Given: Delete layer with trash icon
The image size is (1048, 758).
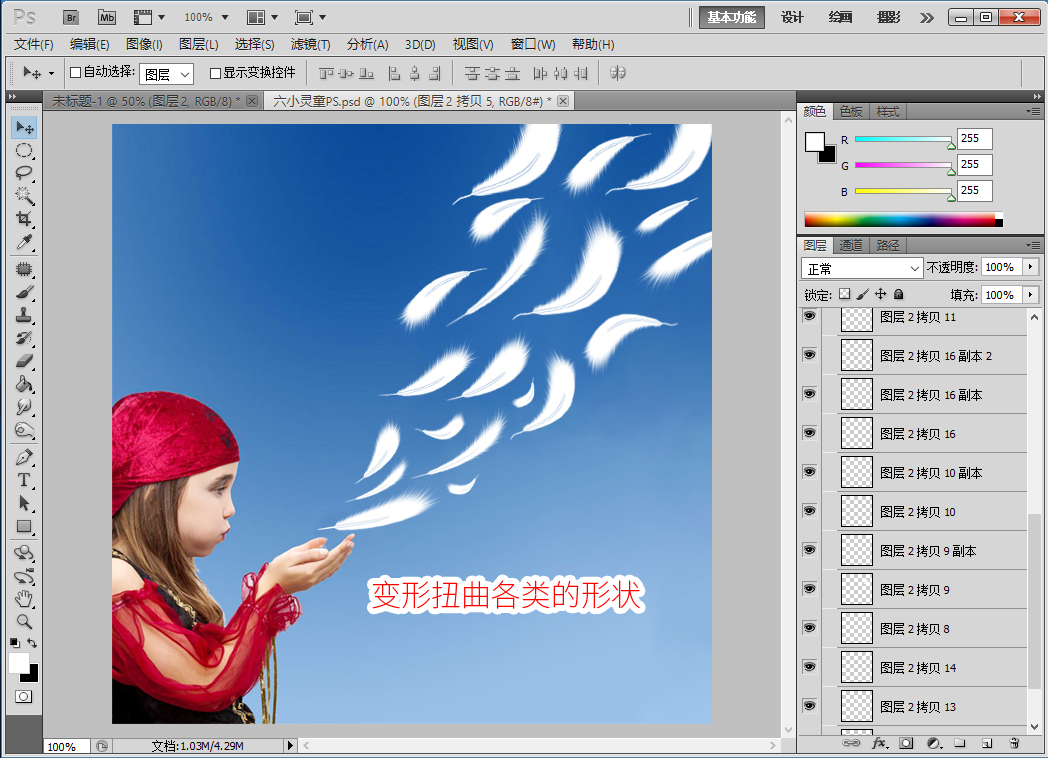Looking at the screenshot, I should click(1014, 743).
